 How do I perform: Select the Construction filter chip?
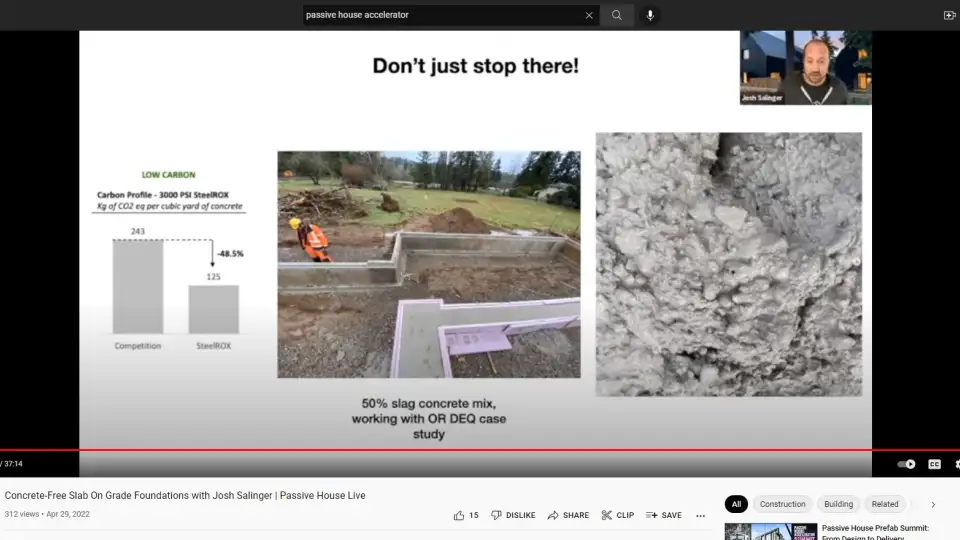pyautogui.click(x=782, y=504)
